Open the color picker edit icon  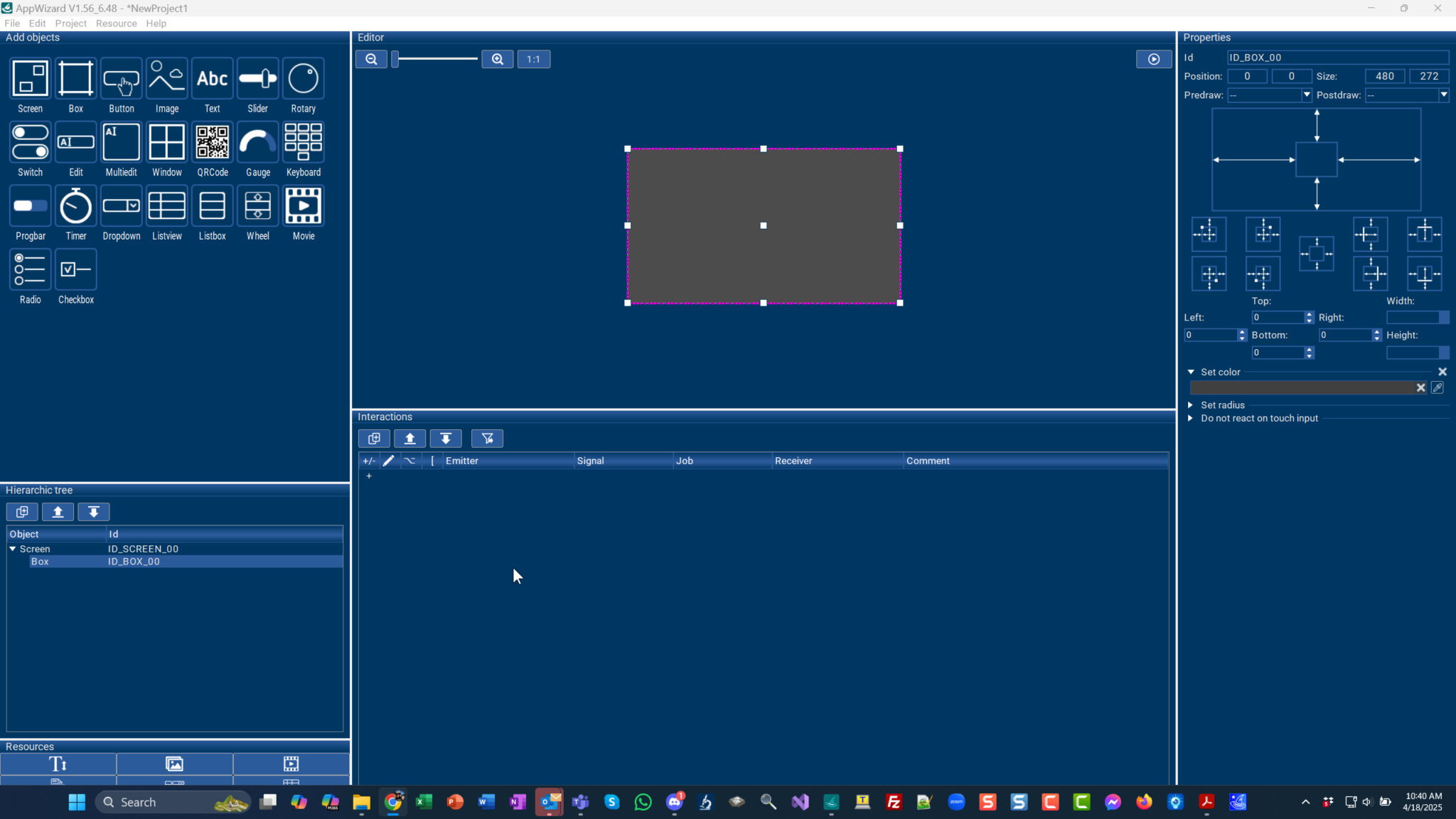pos(1438,387)
